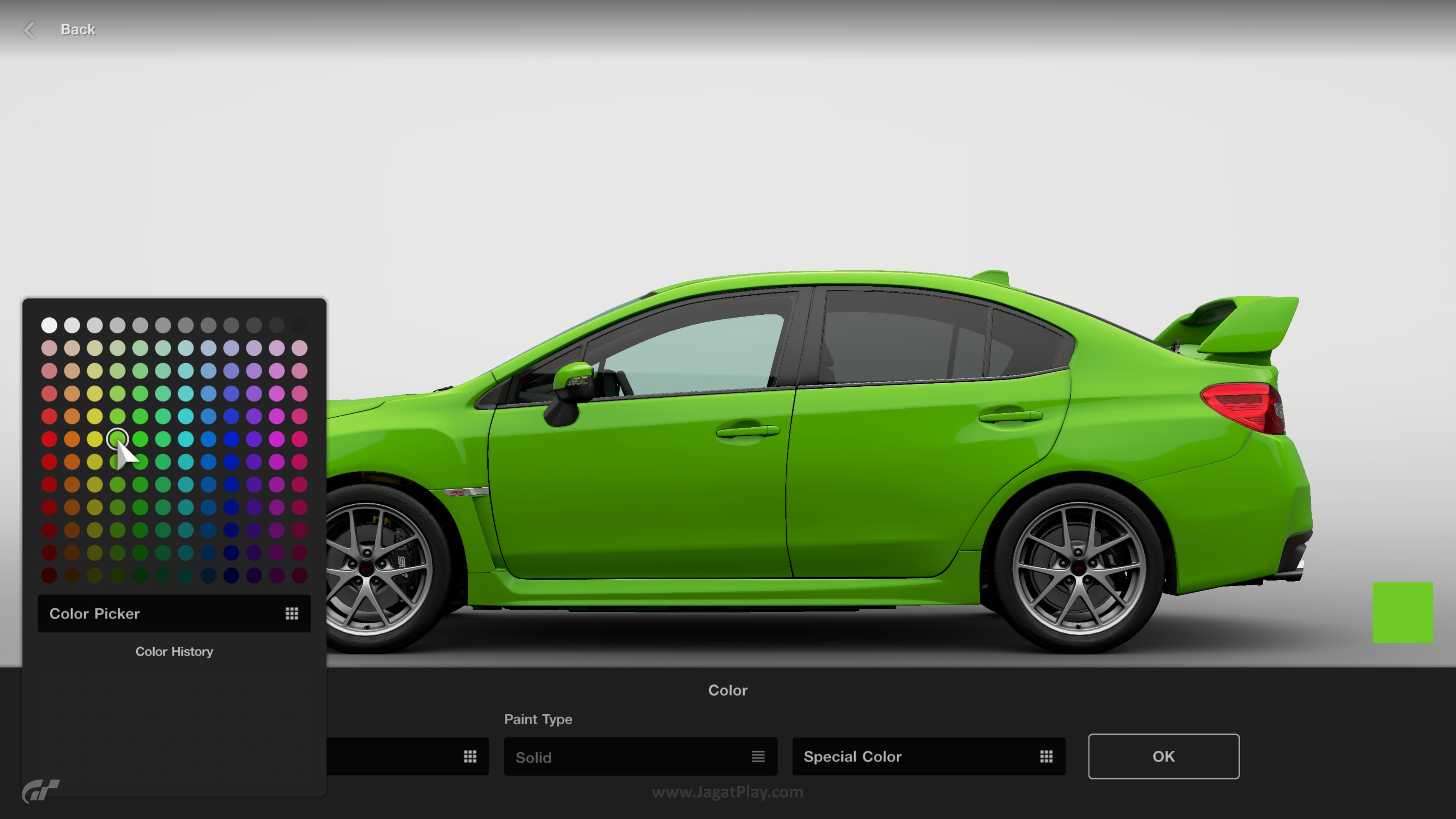Pick the darkest maroon swatch at grid bottom-left
The width and height of the screenshot is (1456, 819).
tap(49, 576)
